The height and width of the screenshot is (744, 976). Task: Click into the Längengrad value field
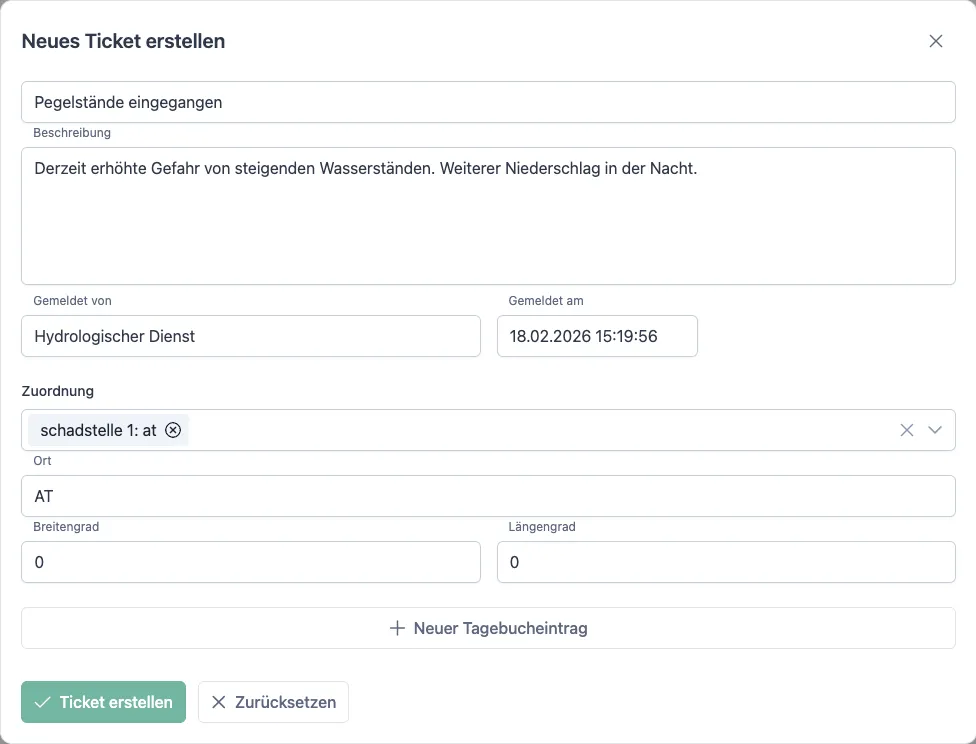pyautogui.click(x=726, y=562)
